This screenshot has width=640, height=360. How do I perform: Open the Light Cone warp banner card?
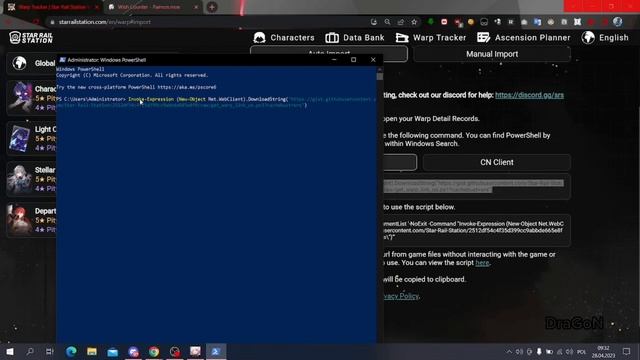[x=31, y=139]
